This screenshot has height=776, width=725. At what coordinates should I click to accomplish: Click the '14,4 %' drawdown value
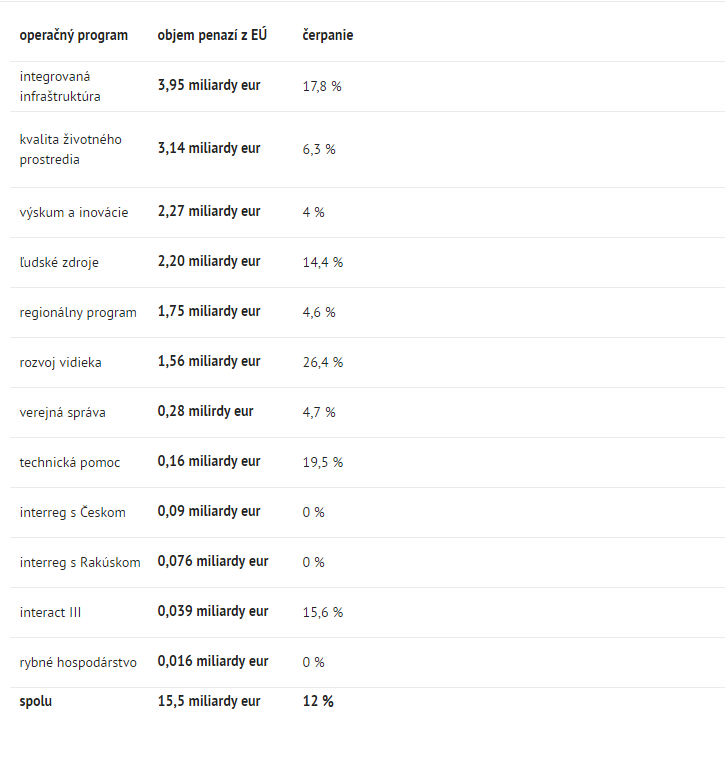[x=323, y=262]
